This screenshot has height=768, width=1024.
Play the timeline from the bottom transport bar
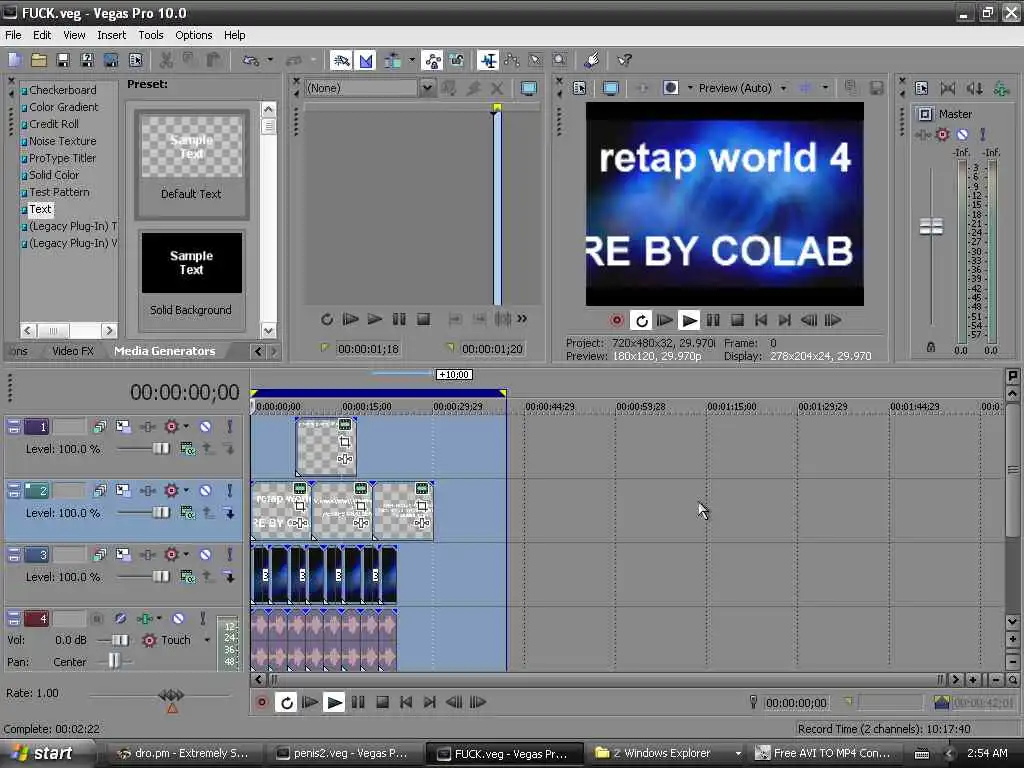click(x=334, y=702)
